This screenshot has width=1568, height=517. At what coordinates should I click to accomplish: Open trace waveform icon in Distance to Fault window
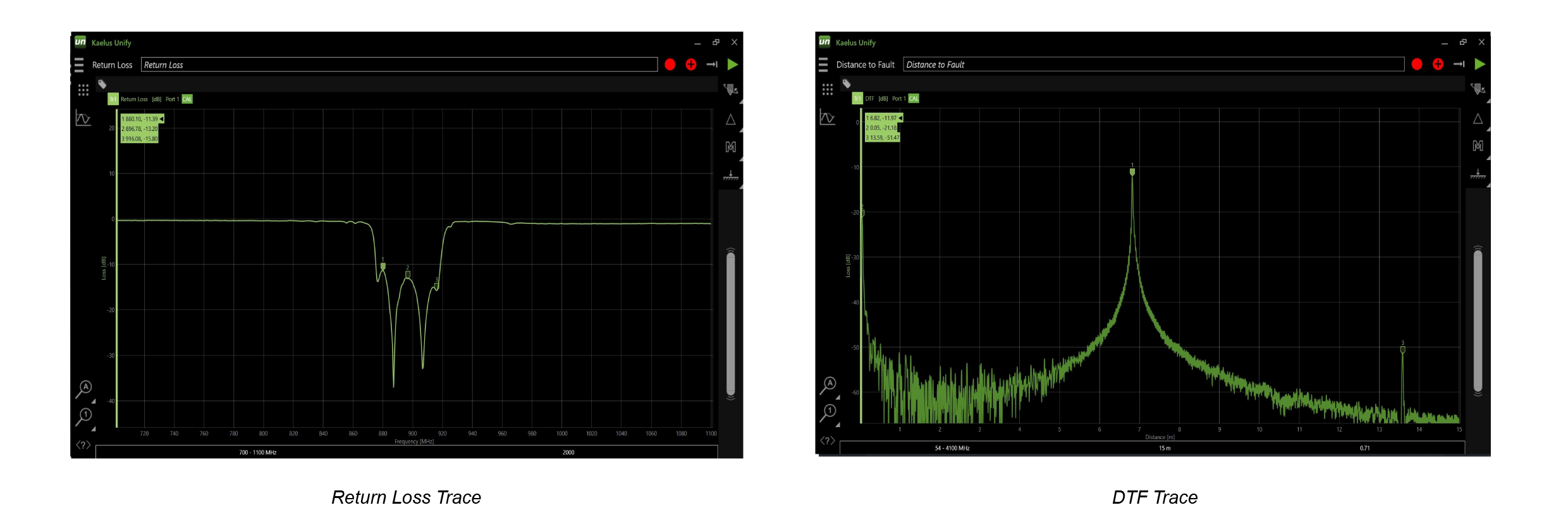(x=828, y=118)
